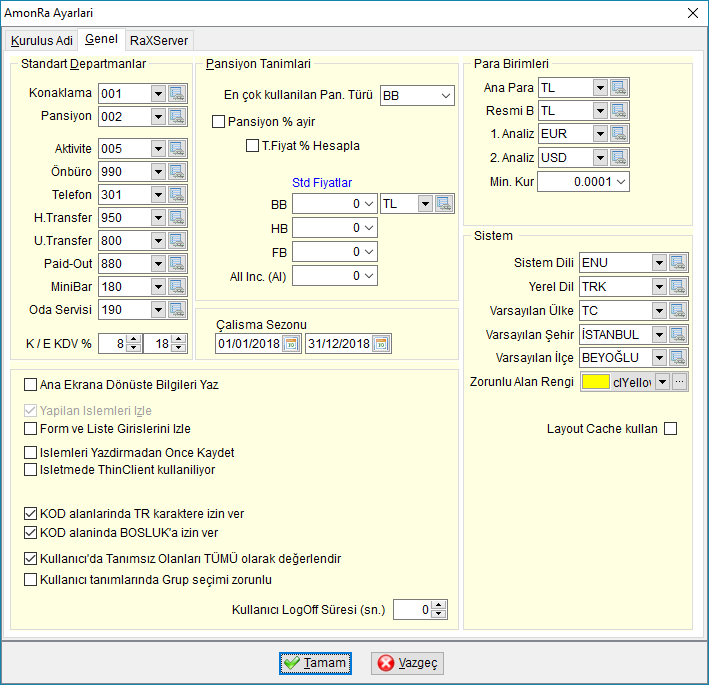Uncheck KOD alanlarinda TR karaktere izin ver
Image resolution: width=709 pixels, height=685 pixels.
point(30,514)
